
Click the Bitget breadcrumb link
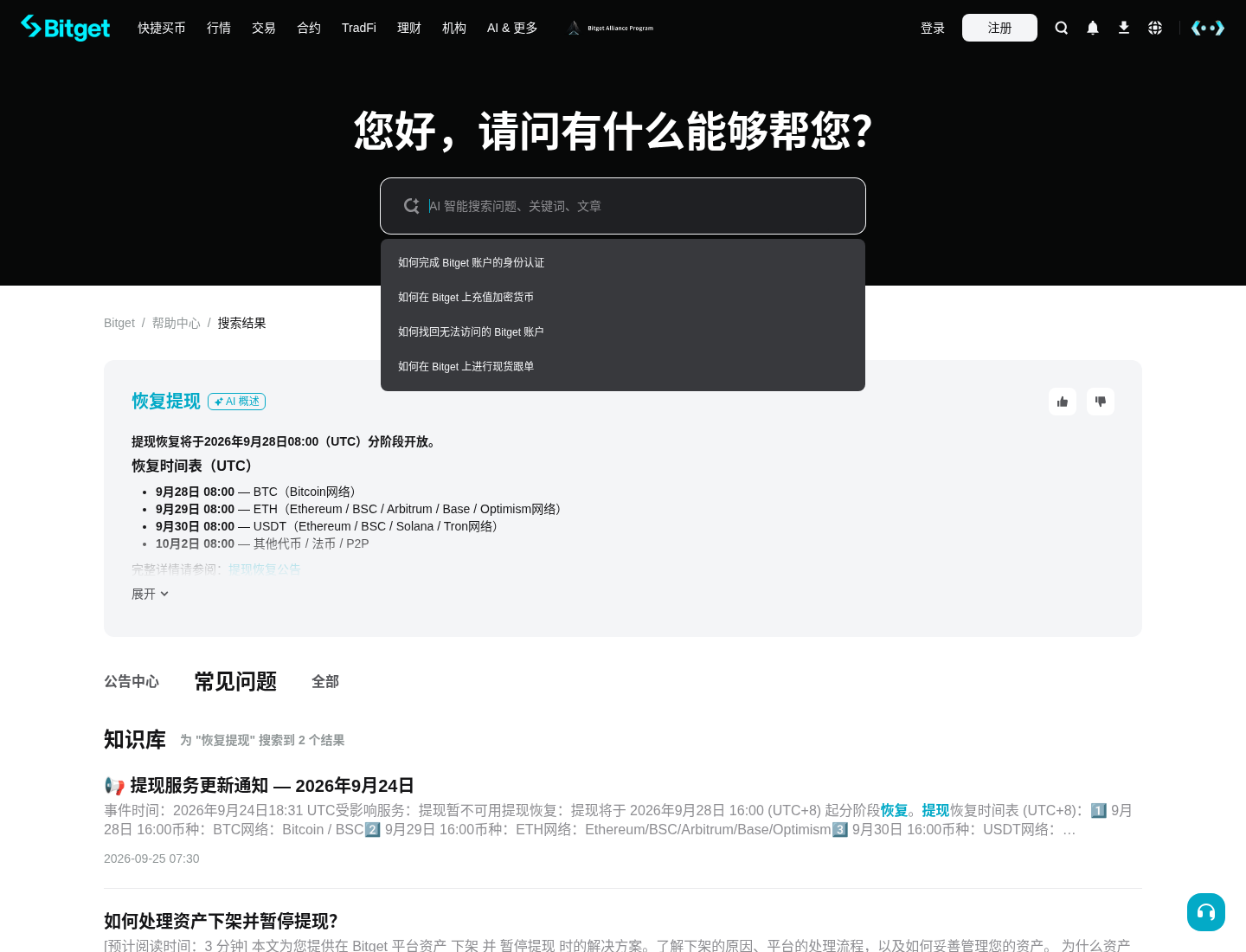[119, 323]
